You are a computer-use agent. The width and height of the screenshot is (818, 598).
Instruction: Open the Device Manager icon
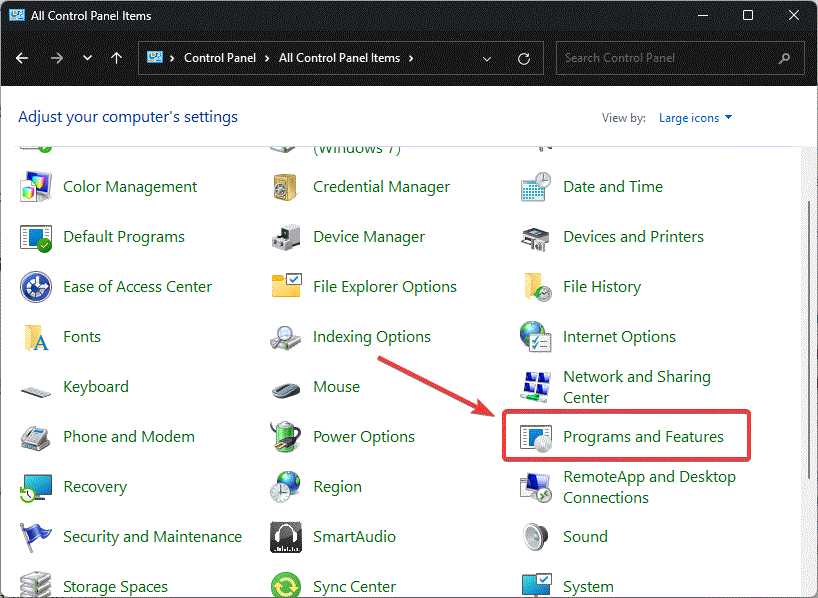[x=286, y=237]
